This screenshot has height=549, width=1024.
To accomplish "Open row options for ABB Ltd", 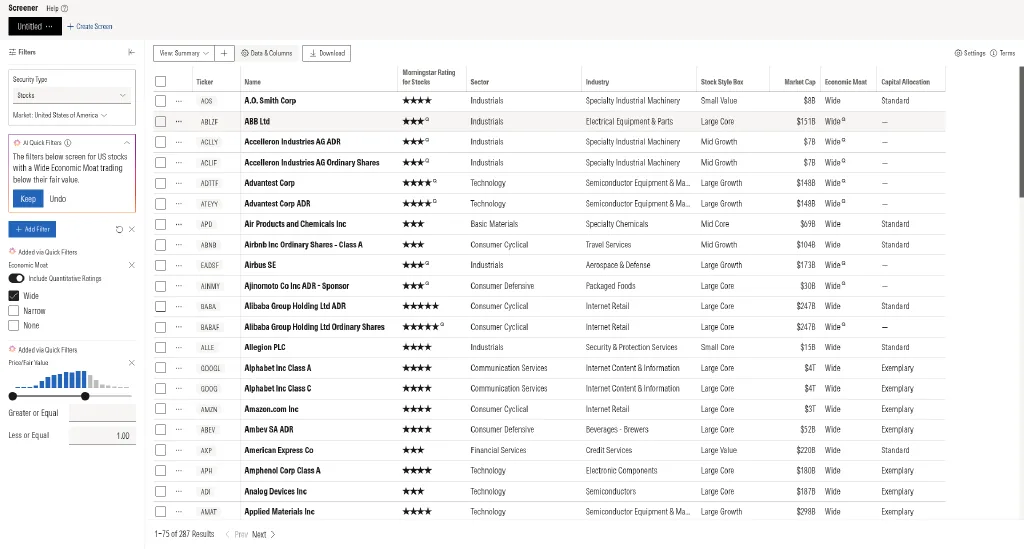I will coord(178,121).
